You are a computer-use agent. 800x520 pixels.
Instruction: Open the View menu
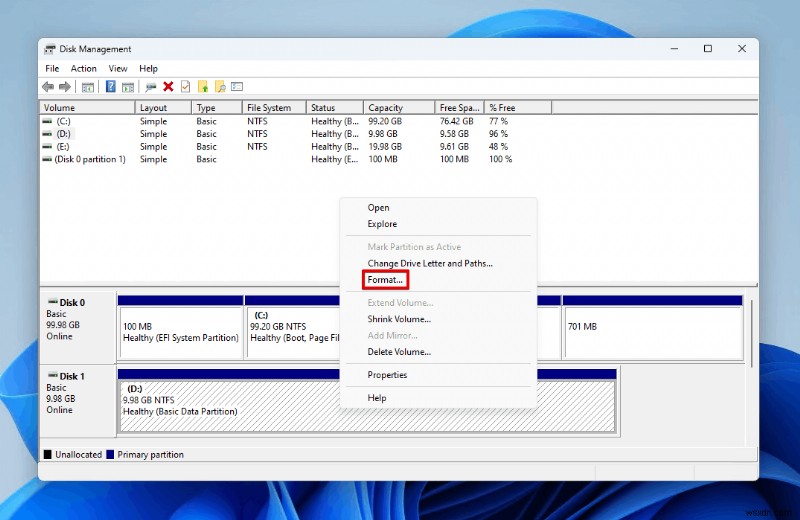(118, 68)
